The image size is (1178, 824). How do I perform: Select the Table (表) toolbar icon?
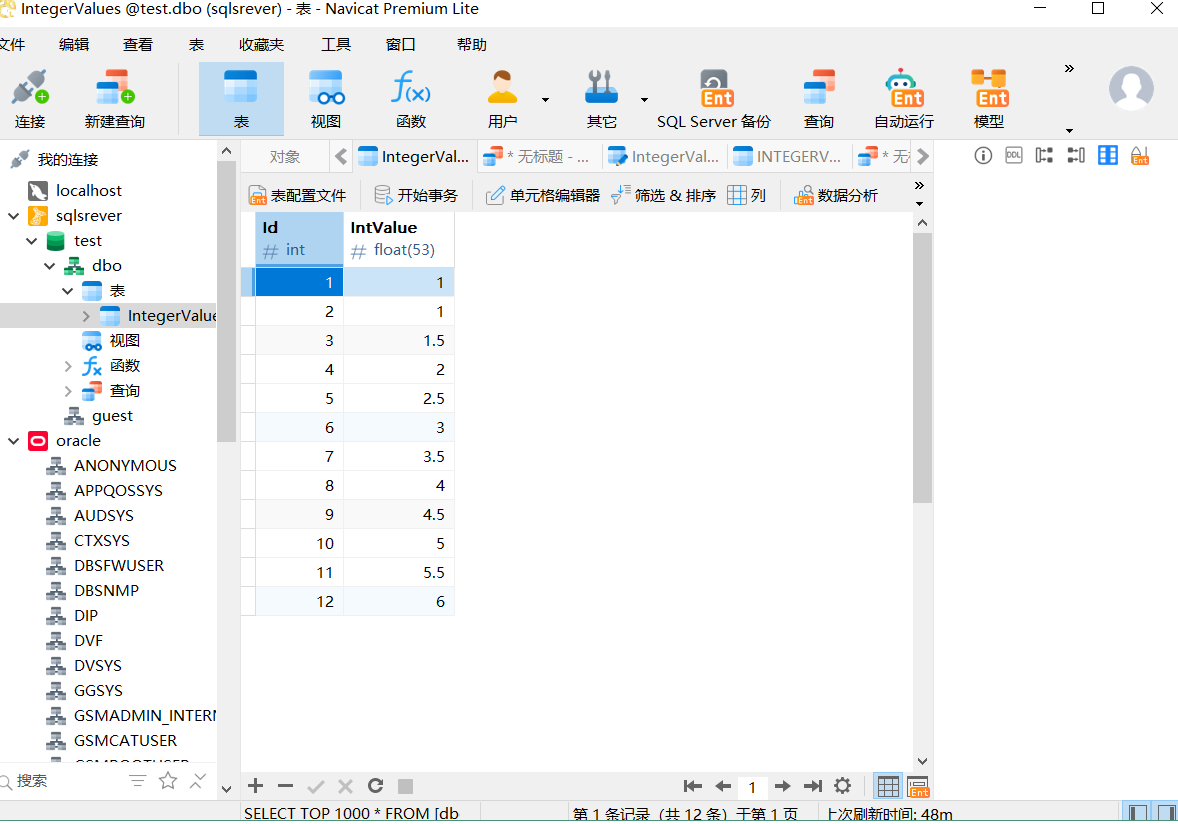click(241, 99)
